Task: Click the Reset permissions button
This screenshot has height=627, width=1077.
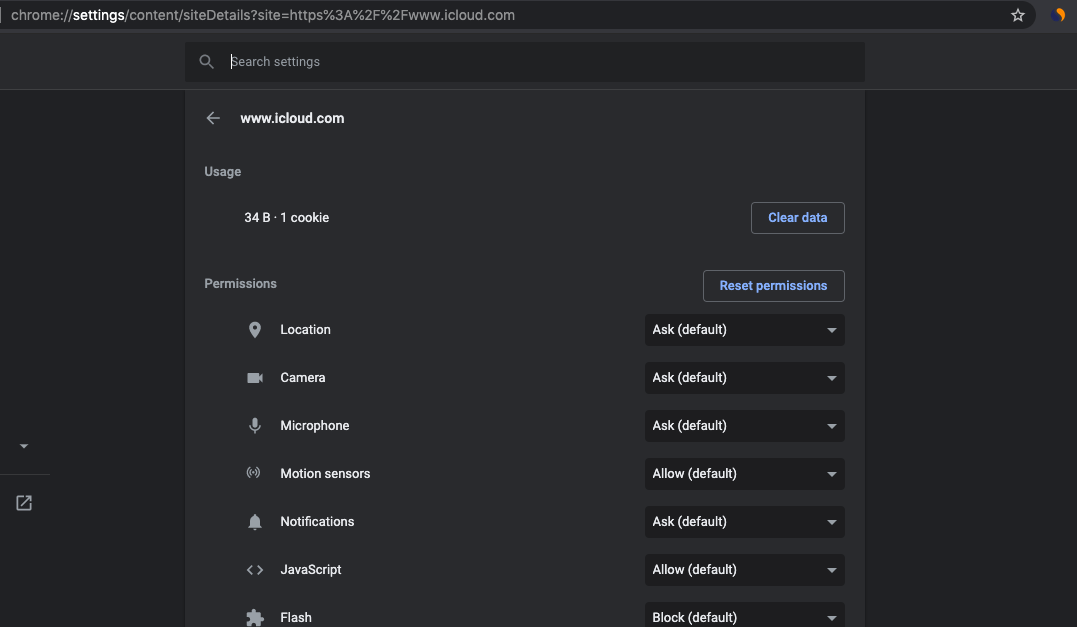Action: coord(773,286)
